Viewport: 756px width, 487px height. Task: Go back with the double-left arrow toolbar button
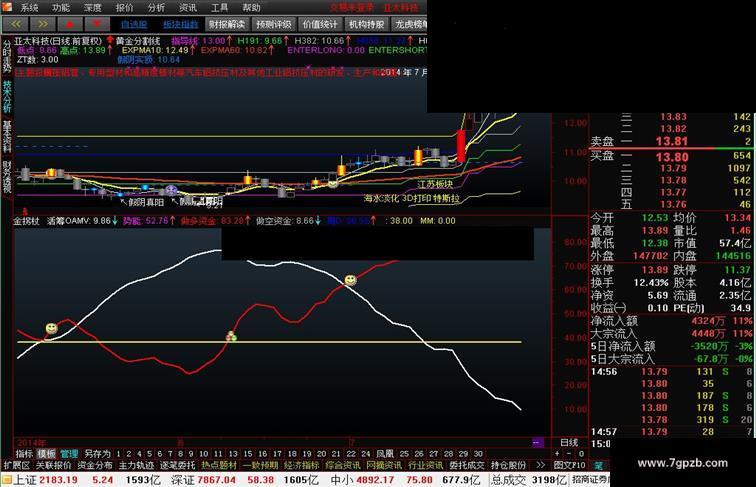pyautogui.click(x=16, y=25)
